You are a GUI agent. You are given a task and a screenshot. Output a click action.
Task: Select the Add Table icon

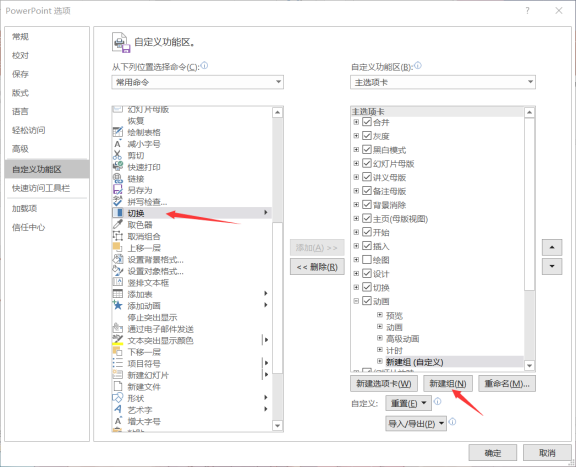click(x=118, y=294)
